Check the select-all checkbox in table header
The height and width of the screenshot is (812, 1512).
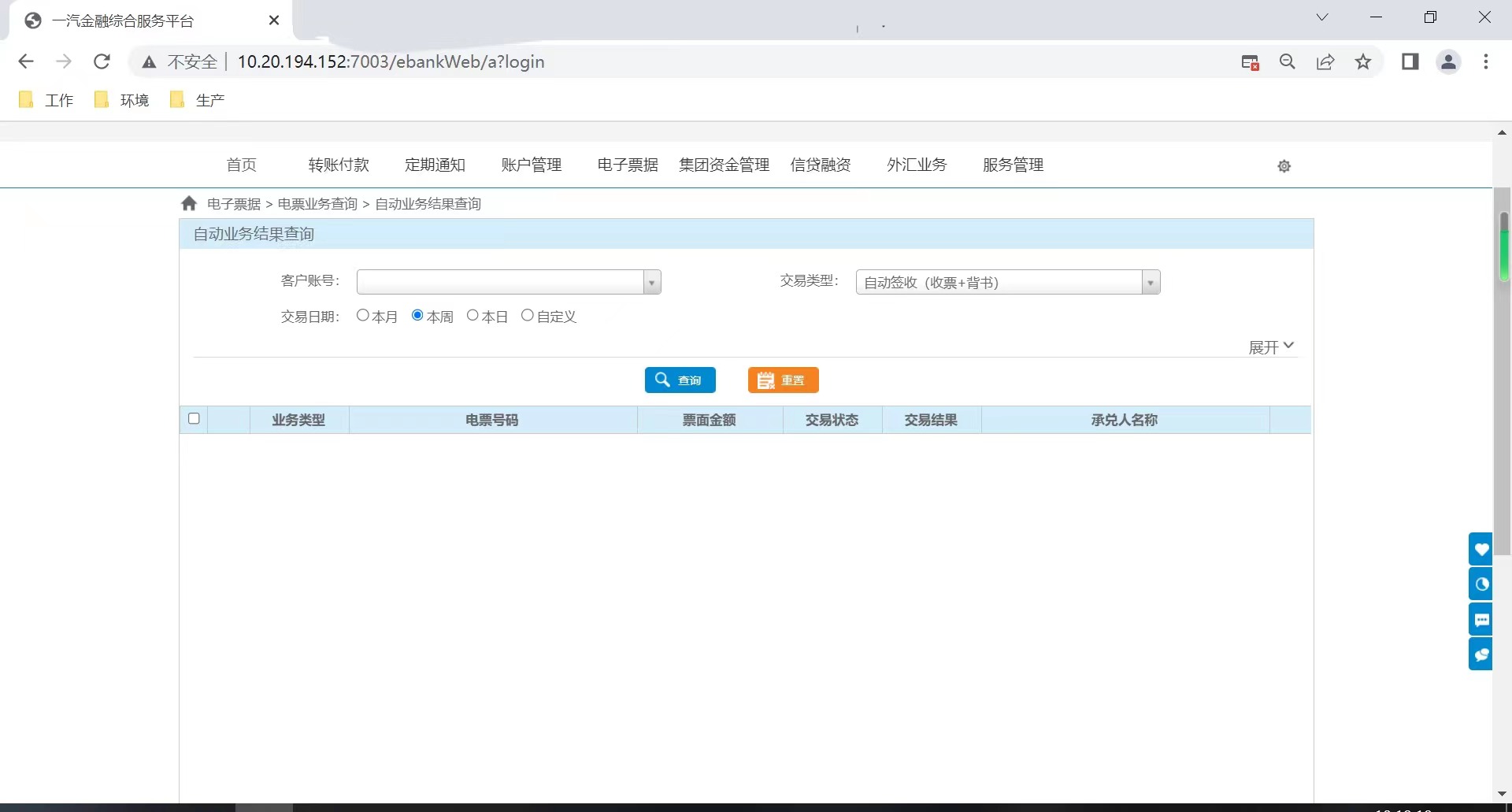click(194, 418)
